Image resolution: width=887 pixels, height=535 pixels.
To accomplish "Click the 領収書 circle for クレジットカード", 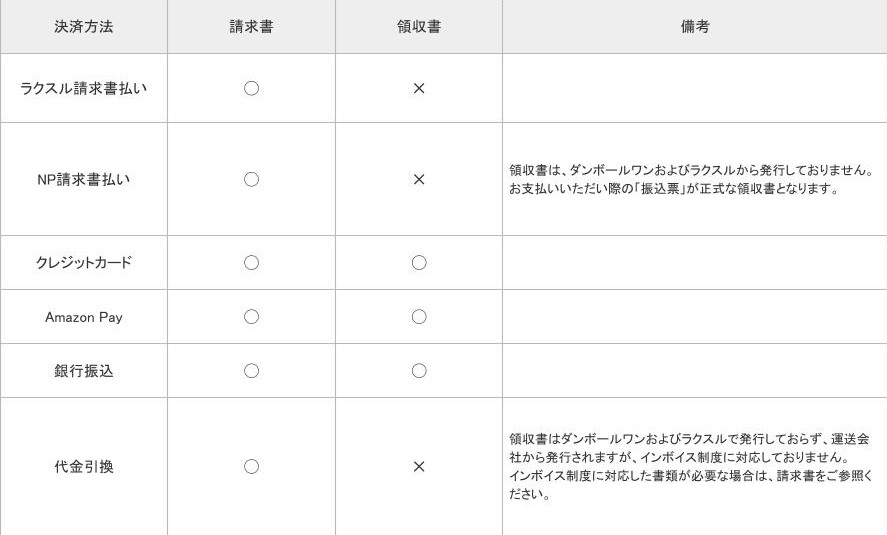I will click(x=419, y=263).
